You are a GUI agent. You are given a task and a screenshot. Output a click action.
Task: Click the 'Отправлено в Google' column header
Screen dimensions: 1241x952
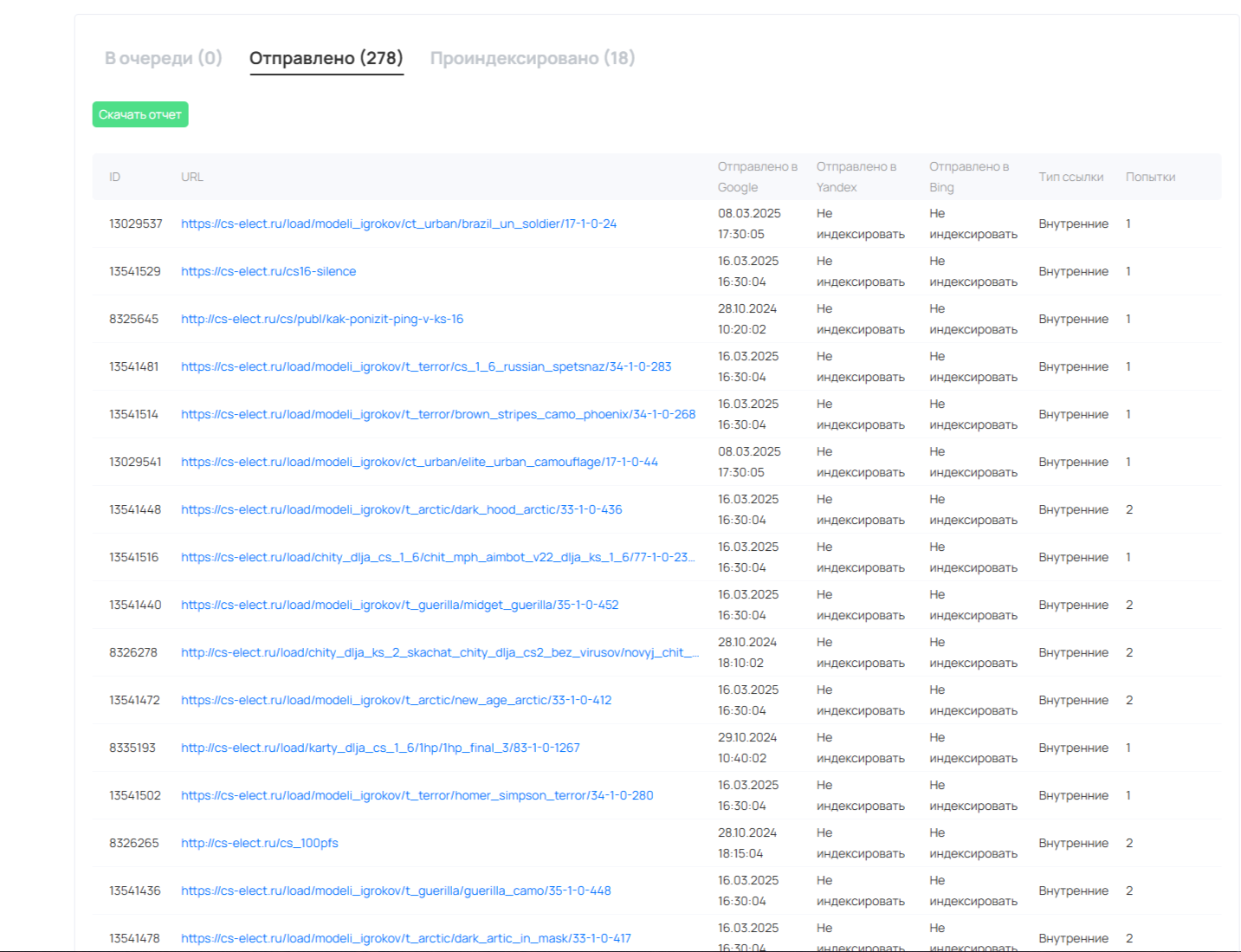(758, 177)
